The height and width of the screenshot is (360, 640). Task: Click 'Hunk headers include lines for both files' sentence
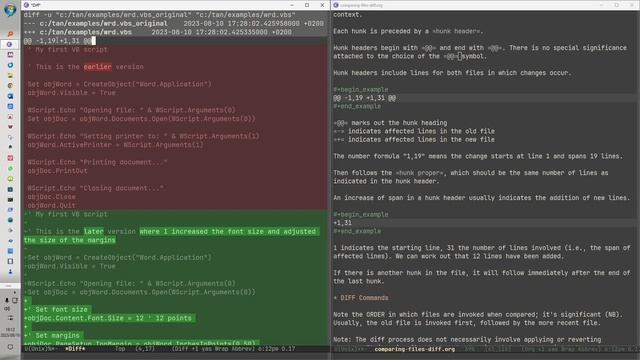[x=452, y=73]
